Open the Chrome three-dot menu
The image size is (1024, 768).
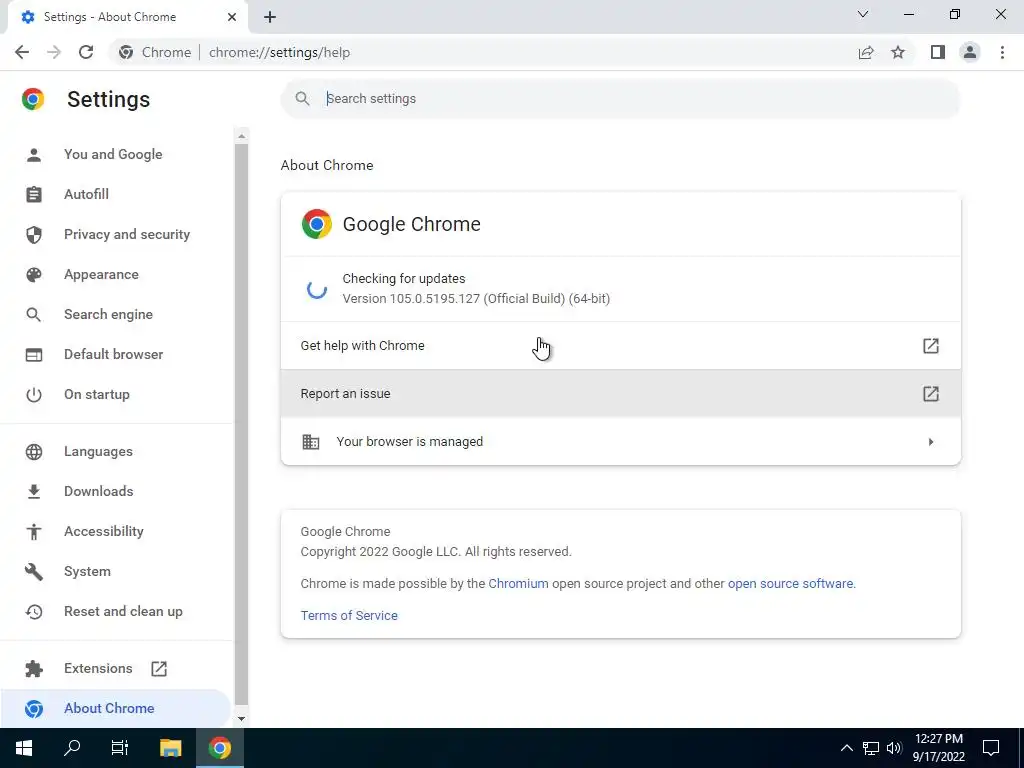coord(1002,52)
